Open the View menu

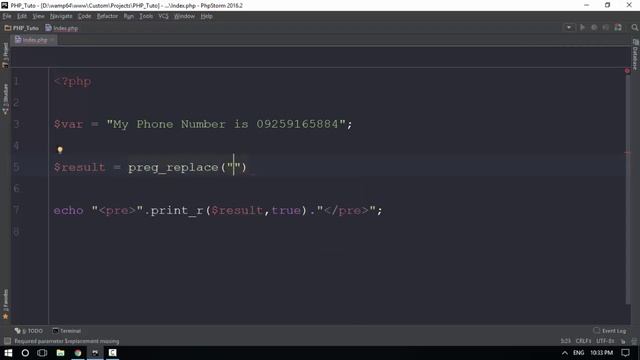point(38,16)
